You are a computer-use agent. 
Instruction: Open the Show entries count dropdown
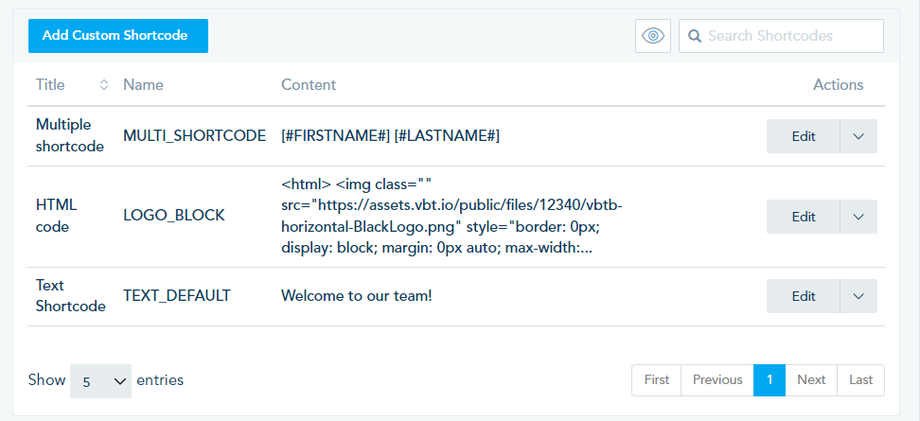[101, 381]
